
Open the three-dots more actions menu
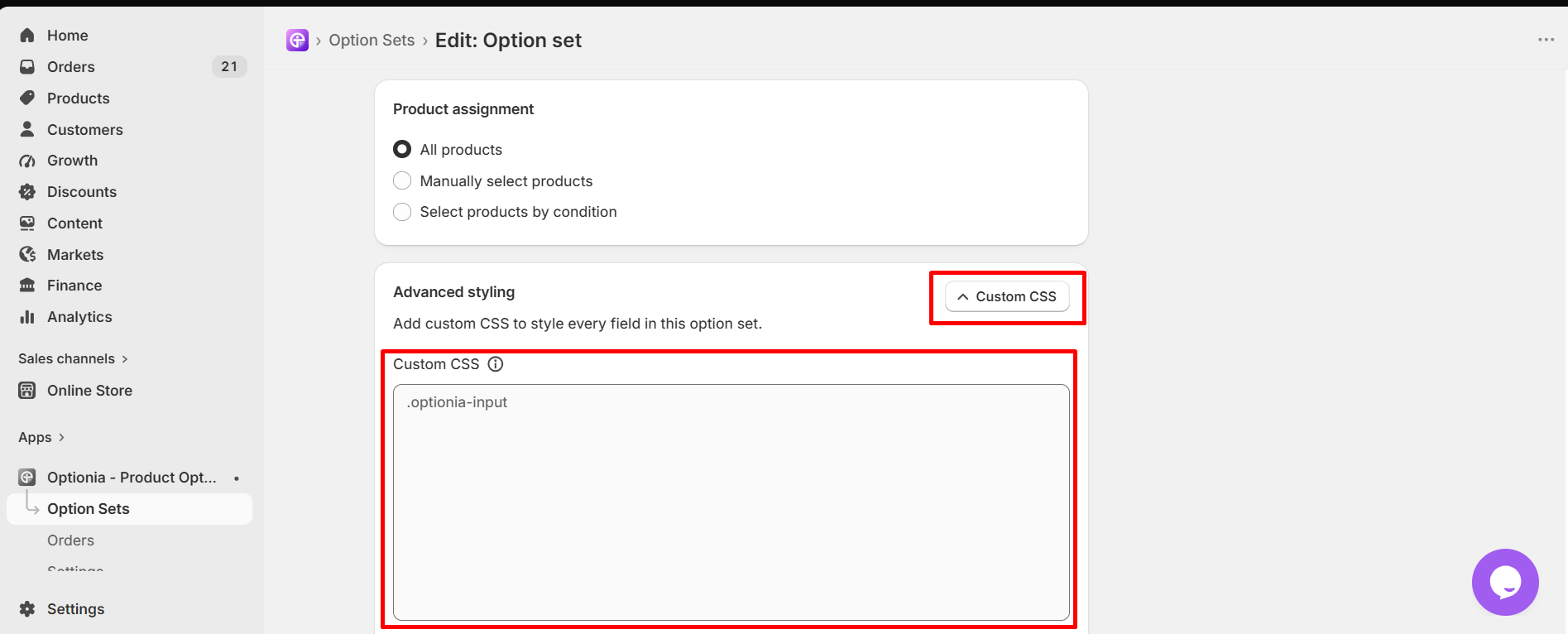point(1546,40)
